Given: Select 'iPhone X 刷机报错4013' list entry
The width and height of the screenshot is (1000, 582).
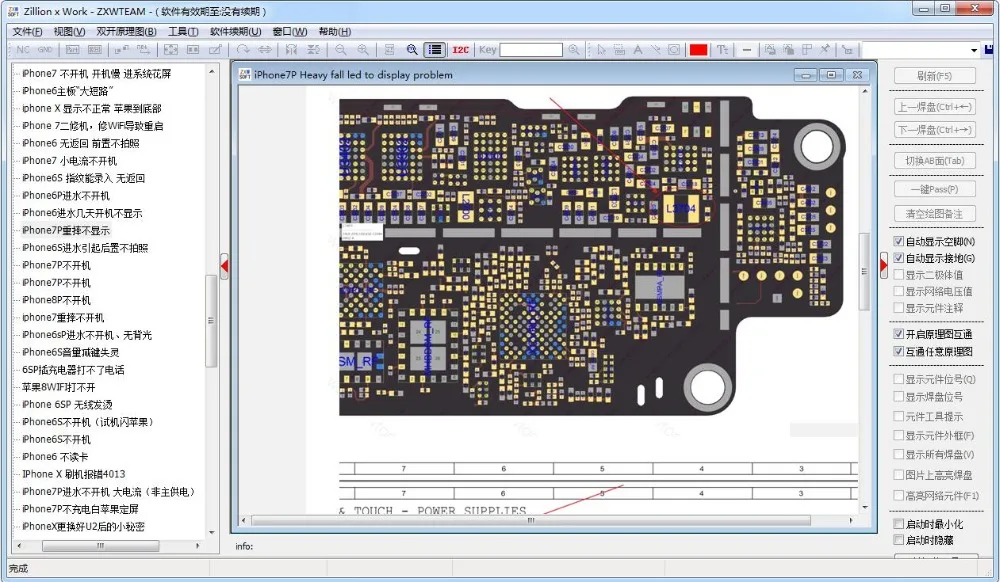Looking at the screenshot, I should [x=73, y=474].
